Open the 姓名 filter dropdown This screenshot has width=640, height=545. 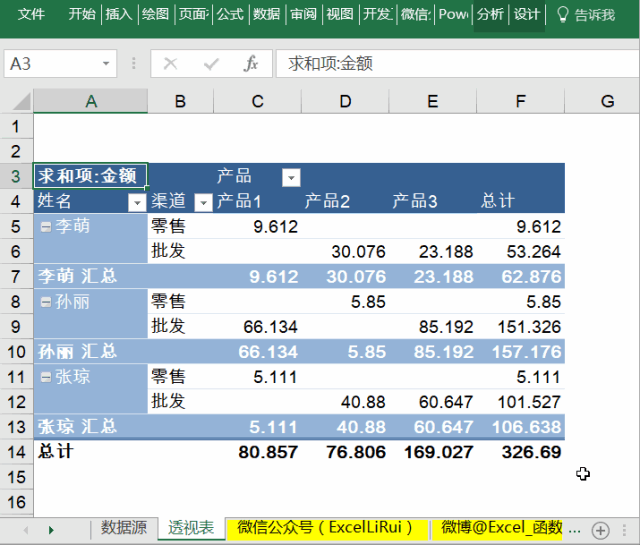click(x=137, y=202)
